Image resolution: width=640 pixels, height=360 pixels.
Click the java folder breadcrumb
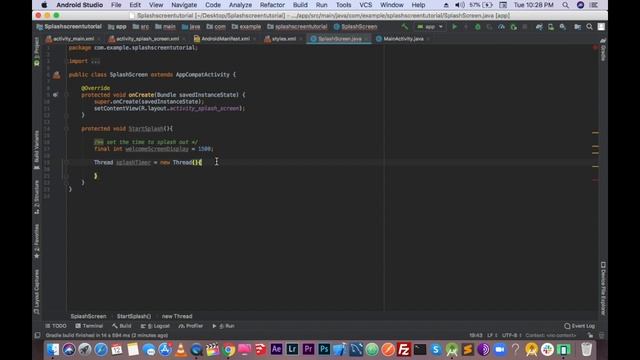point(191,27)
